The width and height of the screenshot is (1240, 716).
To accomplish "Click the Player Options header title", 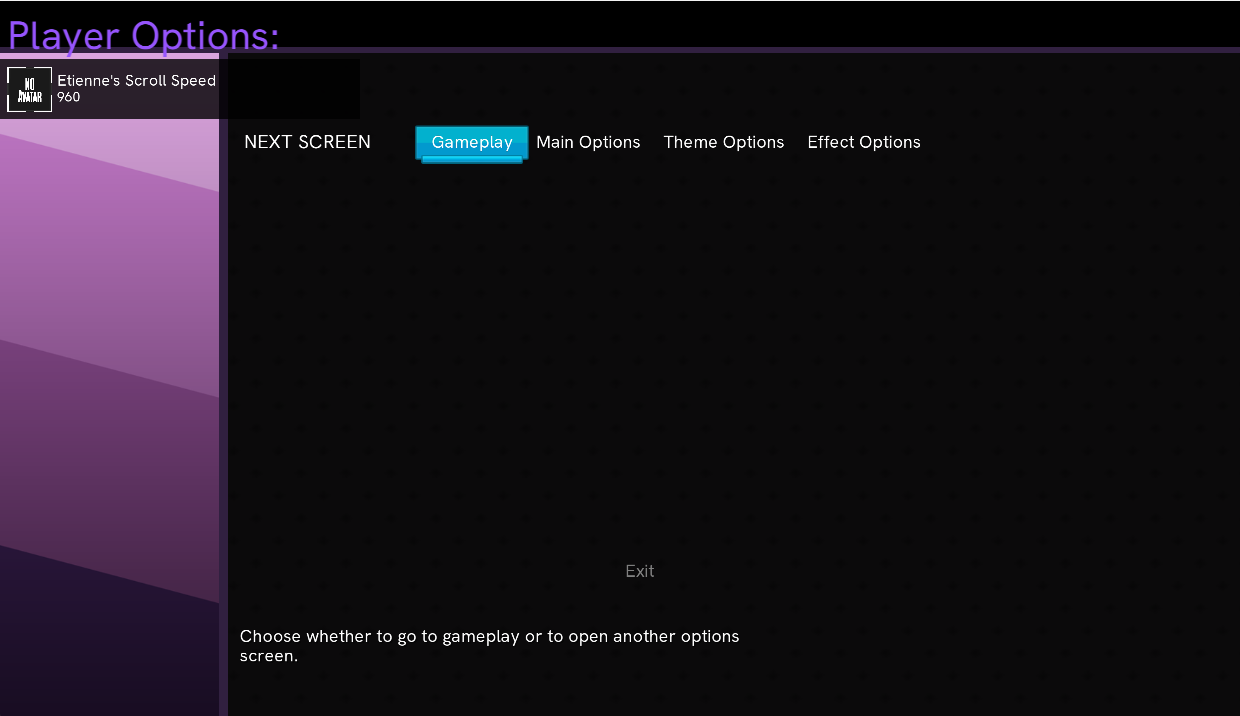I will click(144, 35).
